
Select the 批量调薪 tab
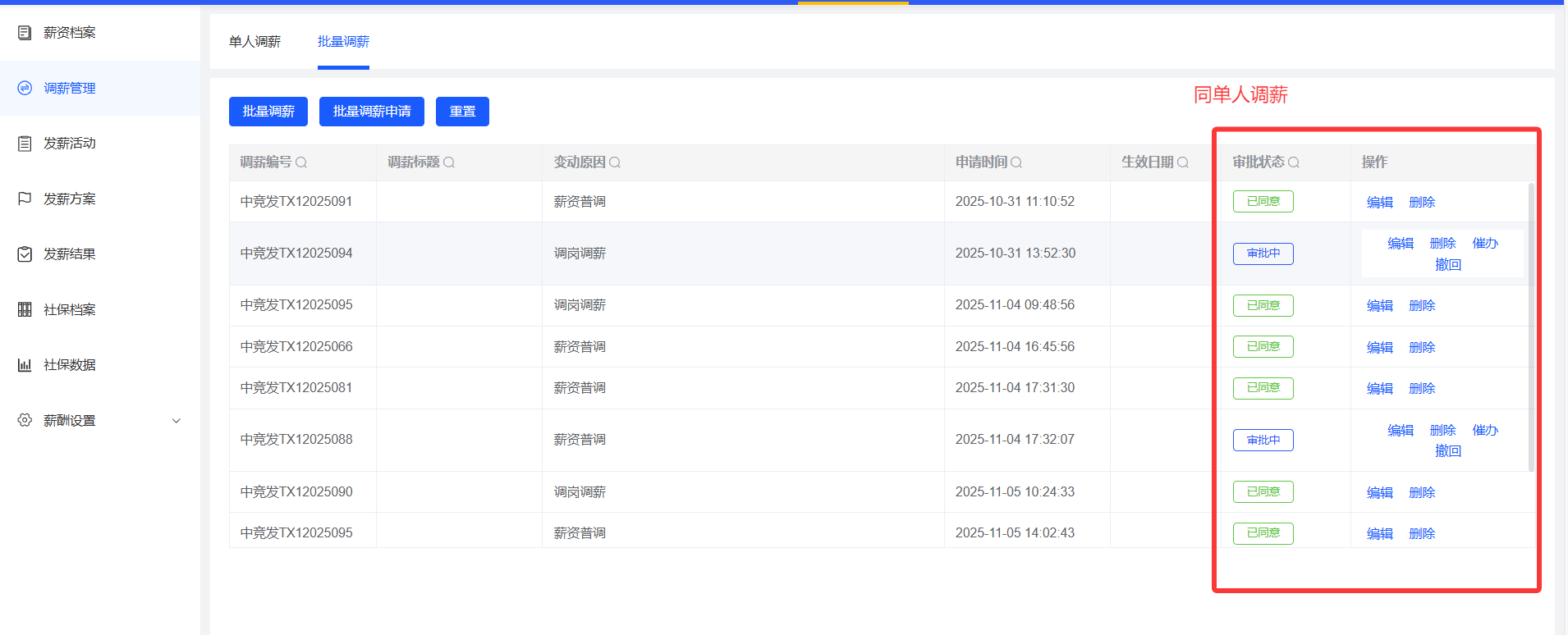click(x=343, y=42)
